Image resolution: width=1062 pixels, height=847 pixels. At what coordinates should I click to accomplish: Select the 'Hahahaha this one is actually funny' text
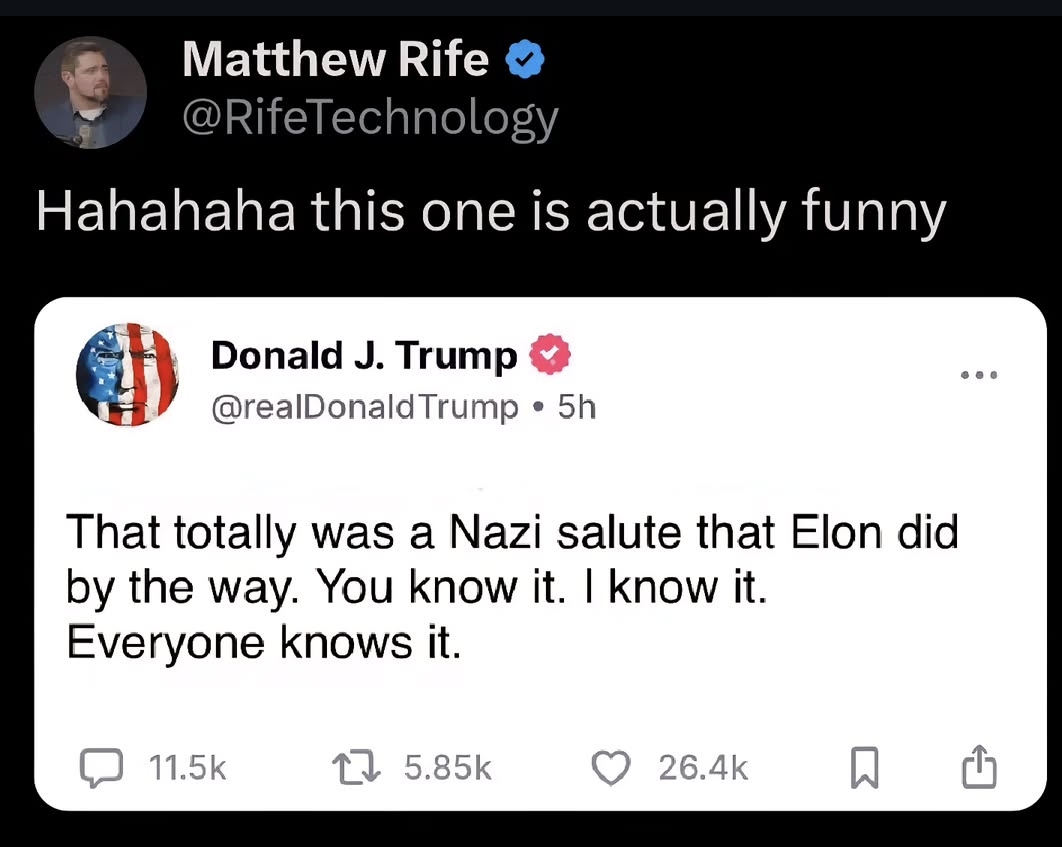point(490,212)
